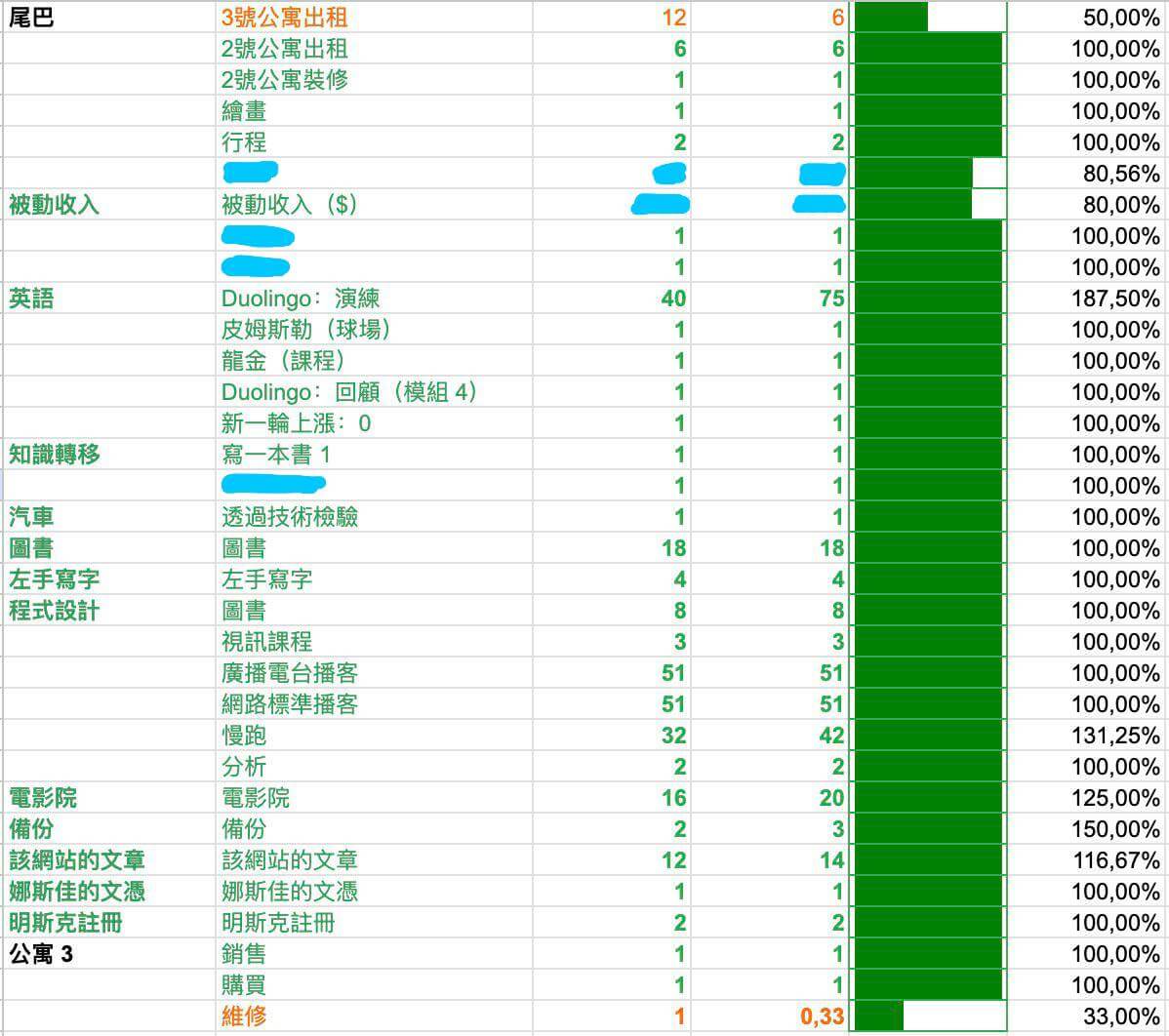Select the 透過技術檢驗 cell
The width and height of the screenshot is (1169, 1036).
tap(375, 516)
